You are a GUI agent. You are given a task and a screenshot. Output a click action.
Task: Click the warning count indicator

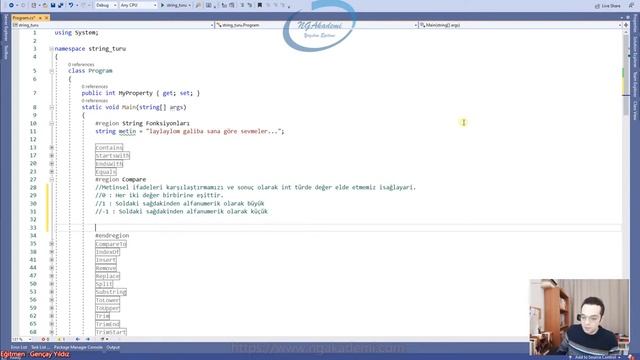click(61, 339)
